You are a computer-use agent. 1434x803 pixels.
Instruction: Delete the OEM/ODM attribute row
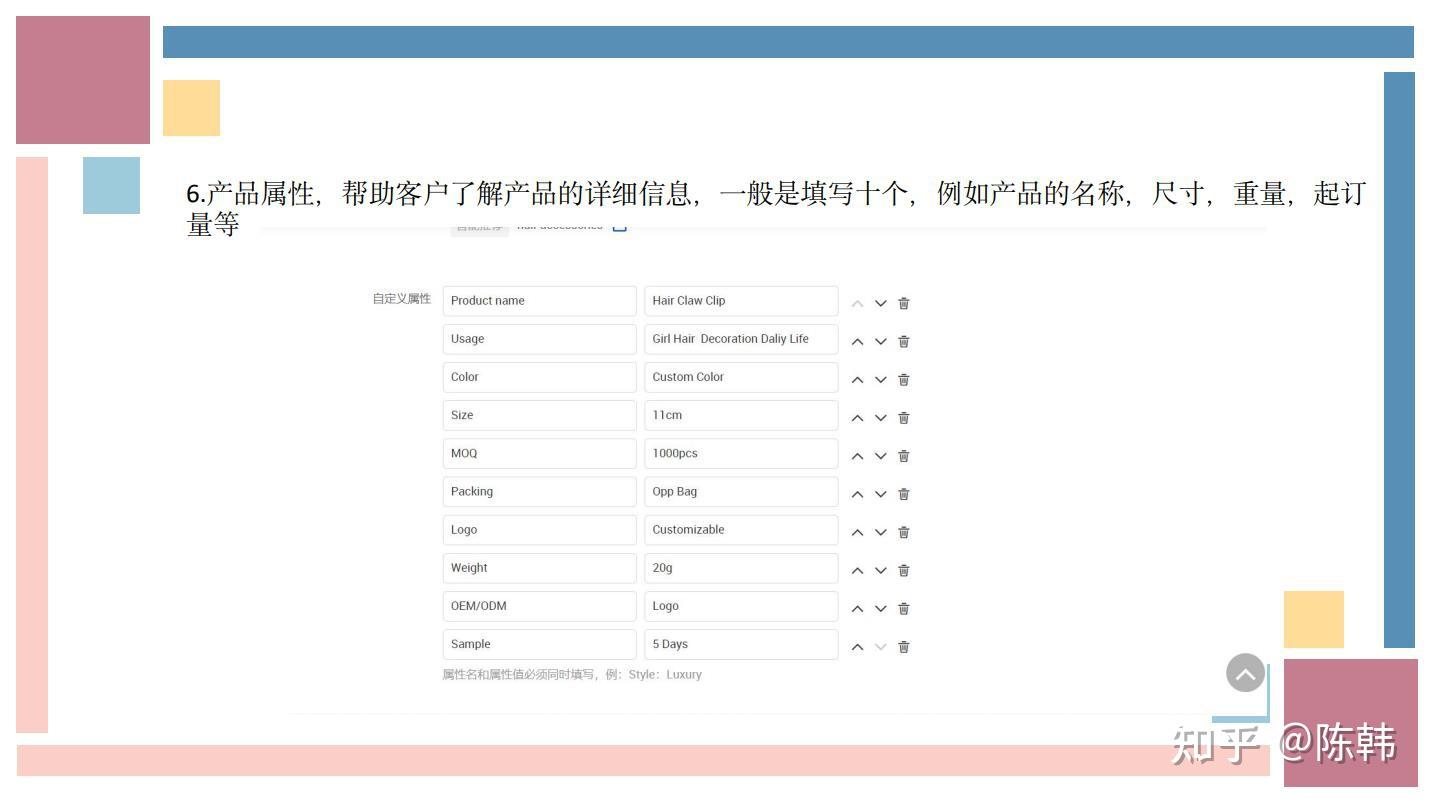point(904,608)
